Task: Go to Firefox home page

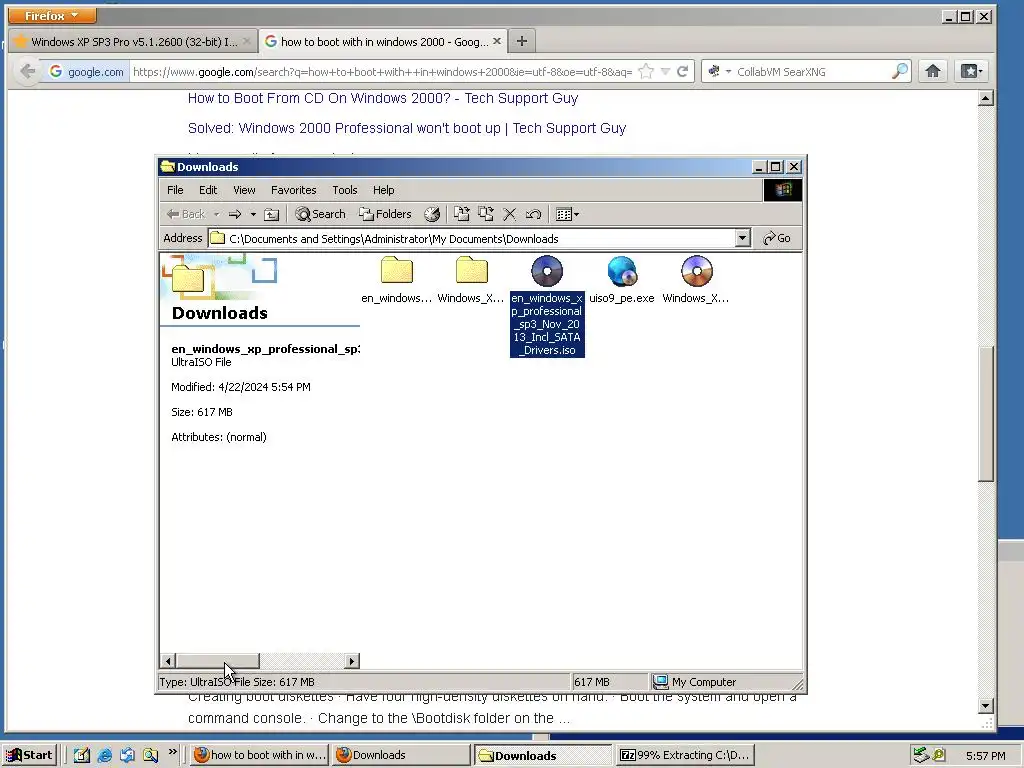Action: click(933, 71)
